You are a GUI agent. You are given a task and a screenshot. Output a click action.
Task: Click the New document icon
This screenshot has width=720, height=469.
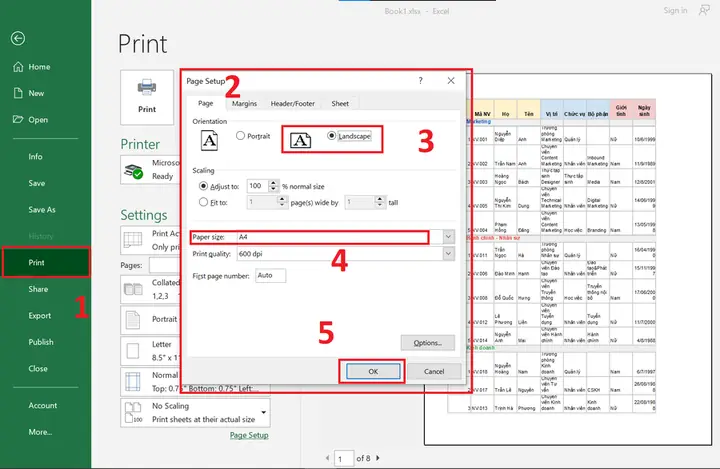[18, 93]
